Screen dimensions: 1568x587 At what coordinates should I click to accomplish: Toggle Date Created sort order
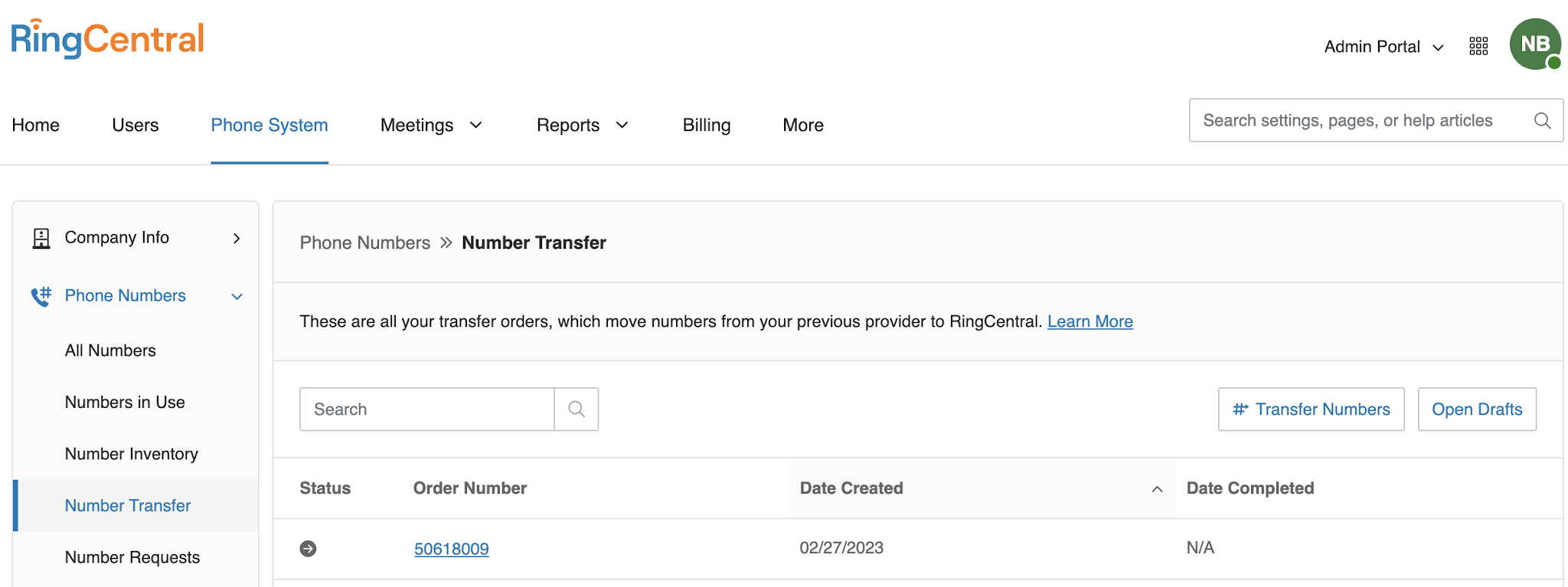(x=1157, y=488)
